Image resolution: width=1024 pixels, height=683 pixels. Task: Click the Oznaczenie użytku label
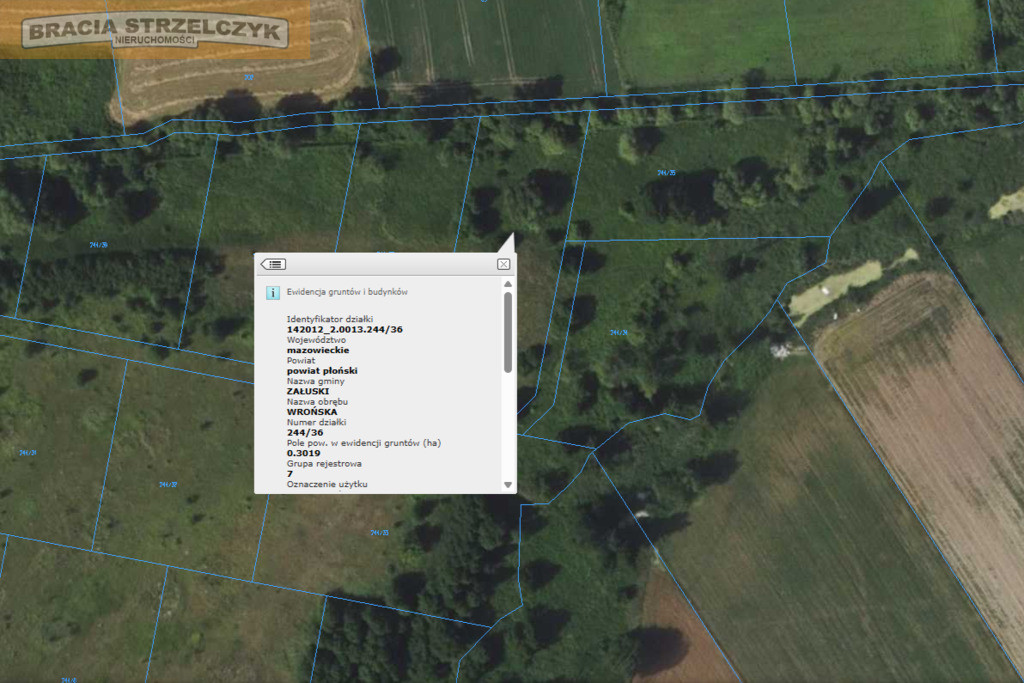[x=327, y=484]
